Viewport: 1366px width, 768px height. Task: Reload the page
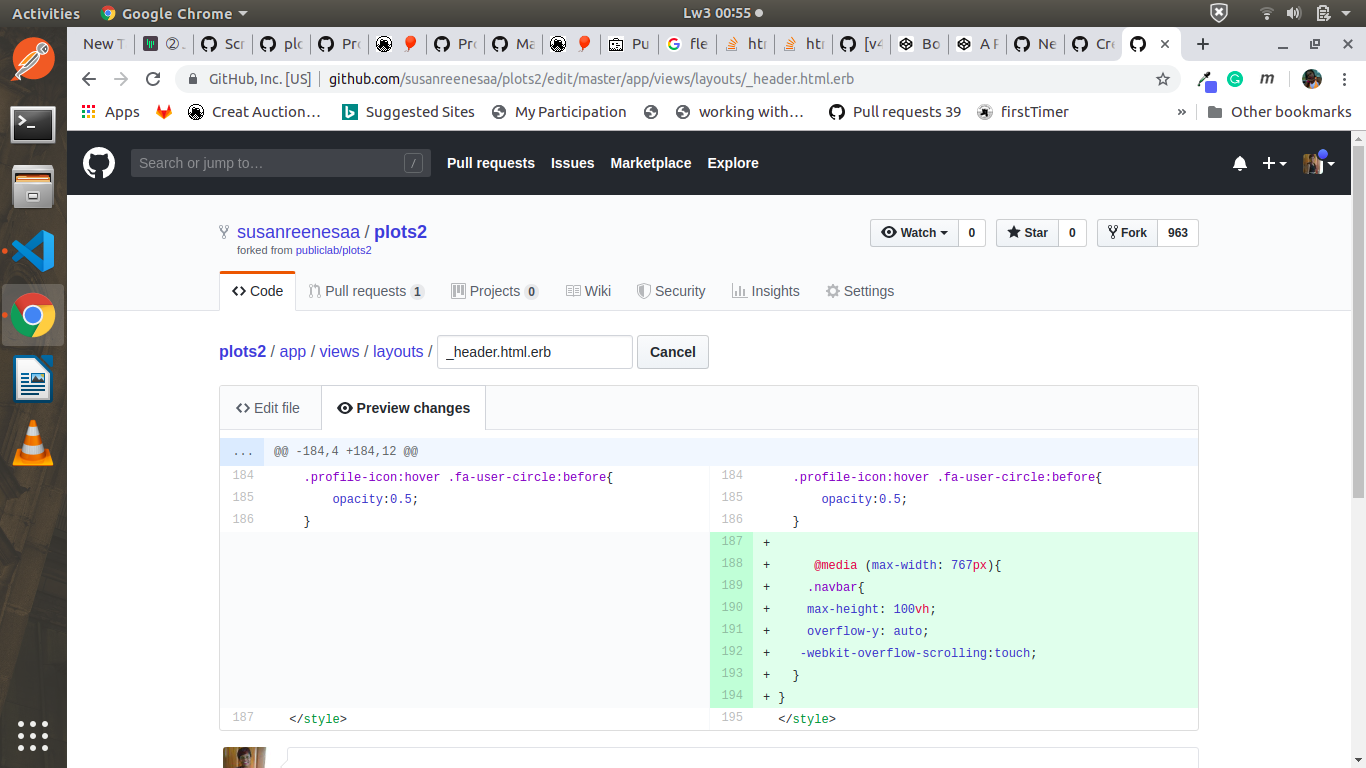153,79
